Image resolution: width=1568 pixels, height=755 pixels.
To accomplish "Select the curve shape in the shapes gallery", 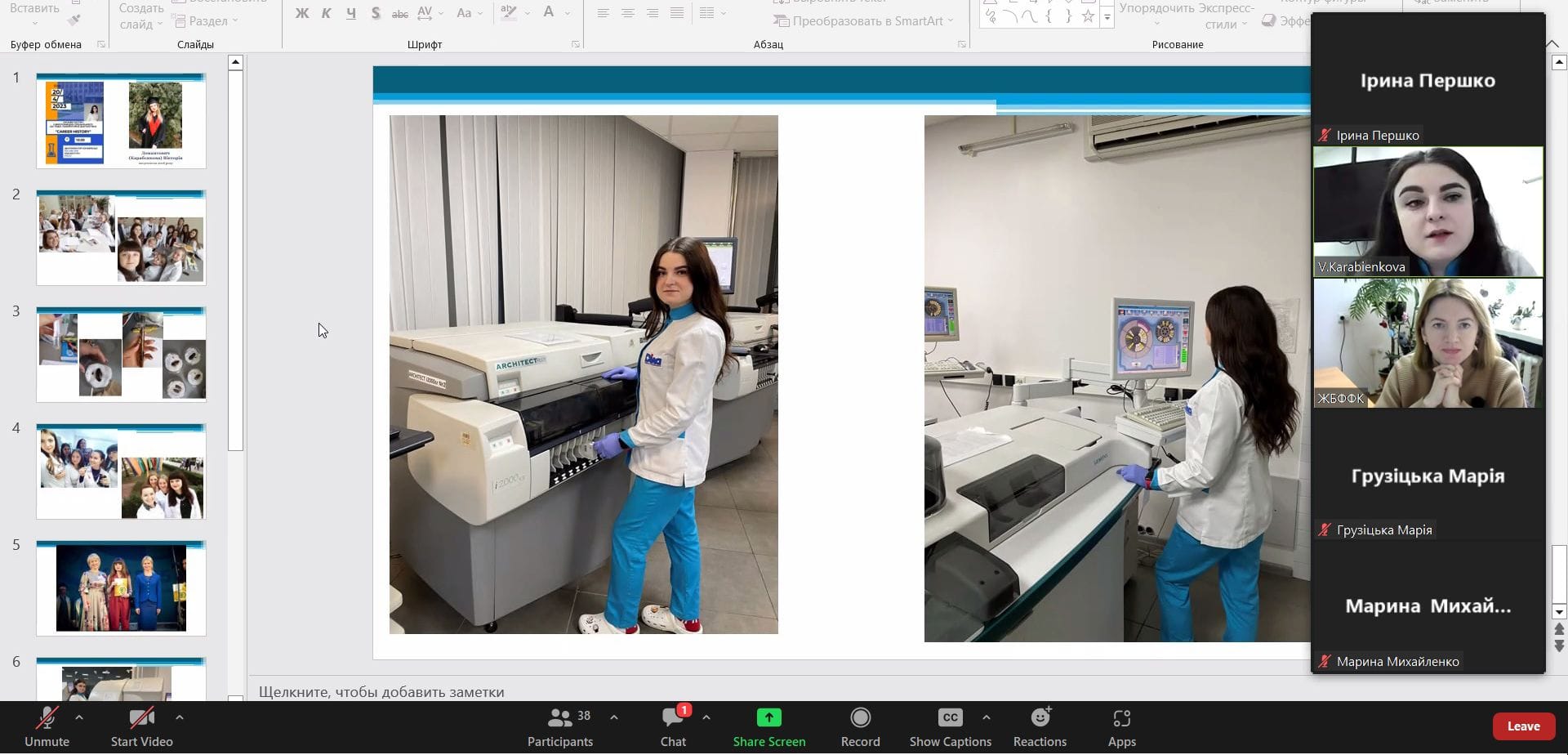I will [x=1030, y=16].
